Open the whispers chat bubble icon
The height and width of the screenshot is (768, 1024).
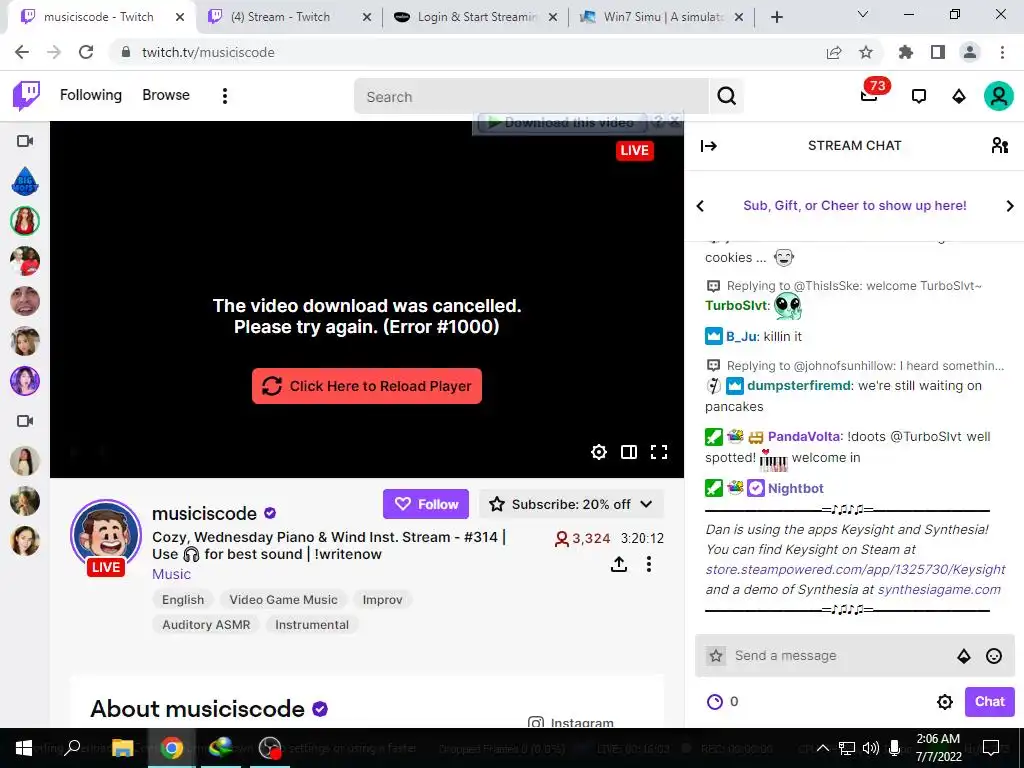click(918, 97)
